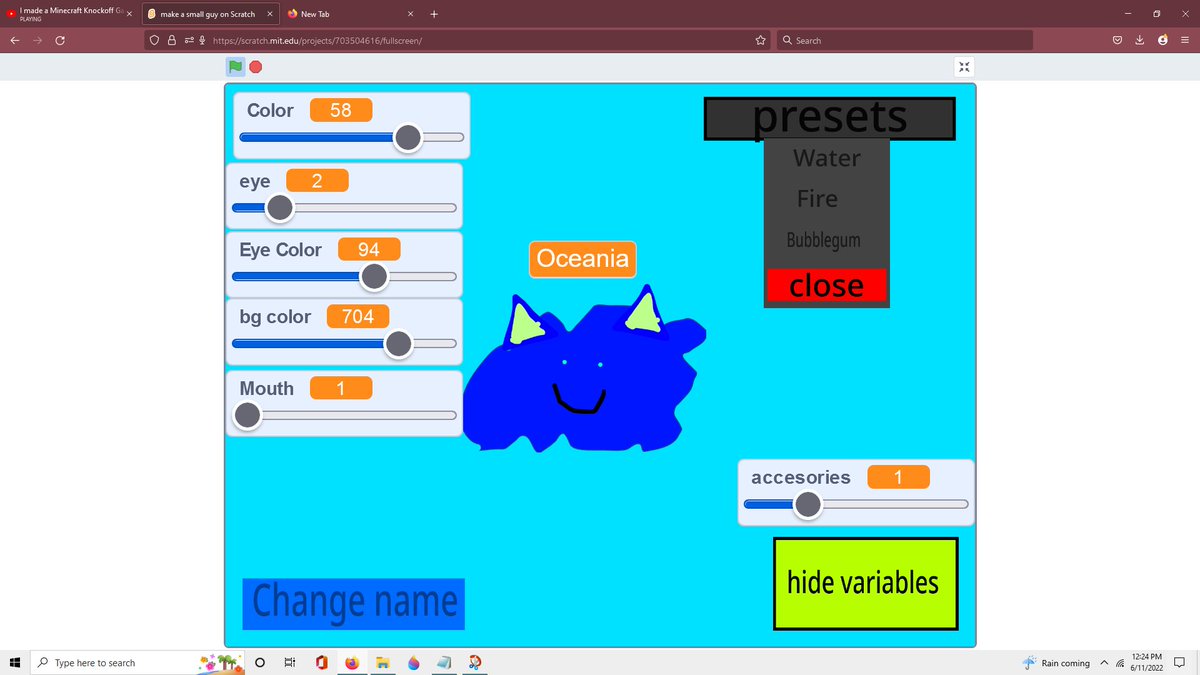Stop the project with the red stop sign
The height and width of the screenshot is (675, 1200).
click(256, 67)
